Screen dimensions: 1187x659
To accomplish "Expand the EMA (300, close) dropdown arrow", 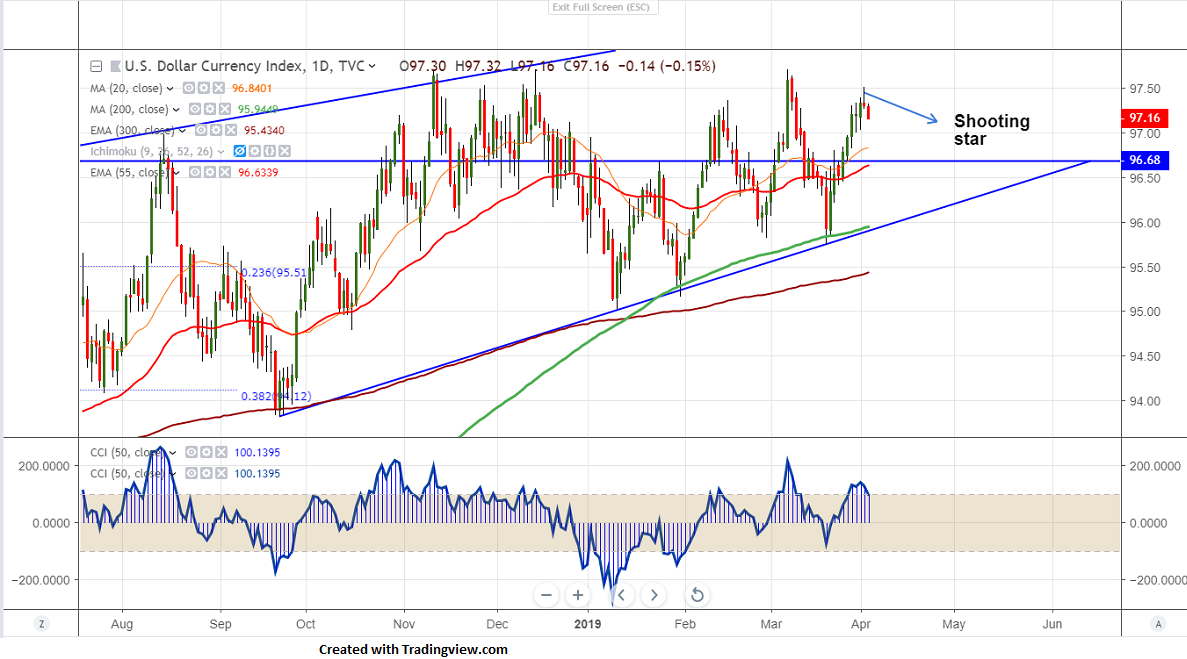I will tap(182, 131).
